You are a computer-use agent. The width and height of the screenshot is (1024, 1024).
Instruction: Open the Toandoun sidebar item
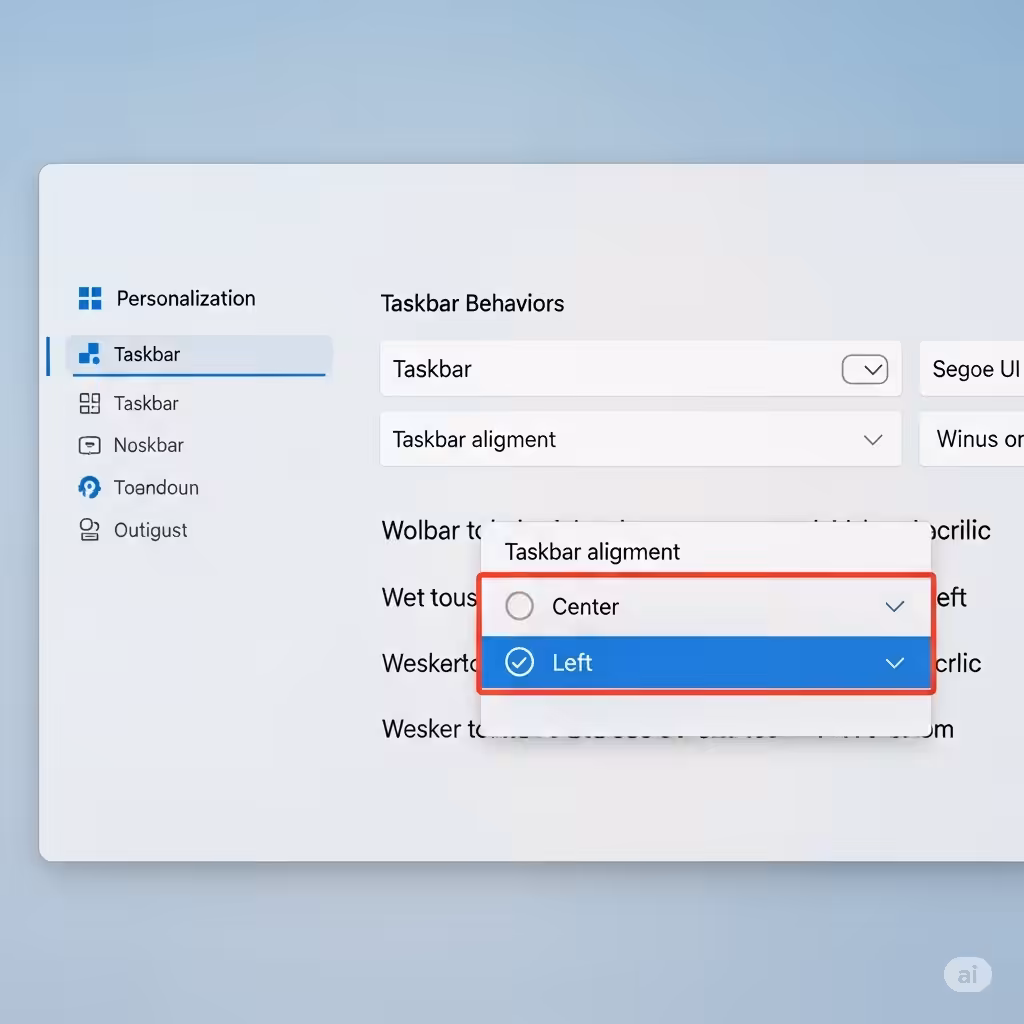156,488
